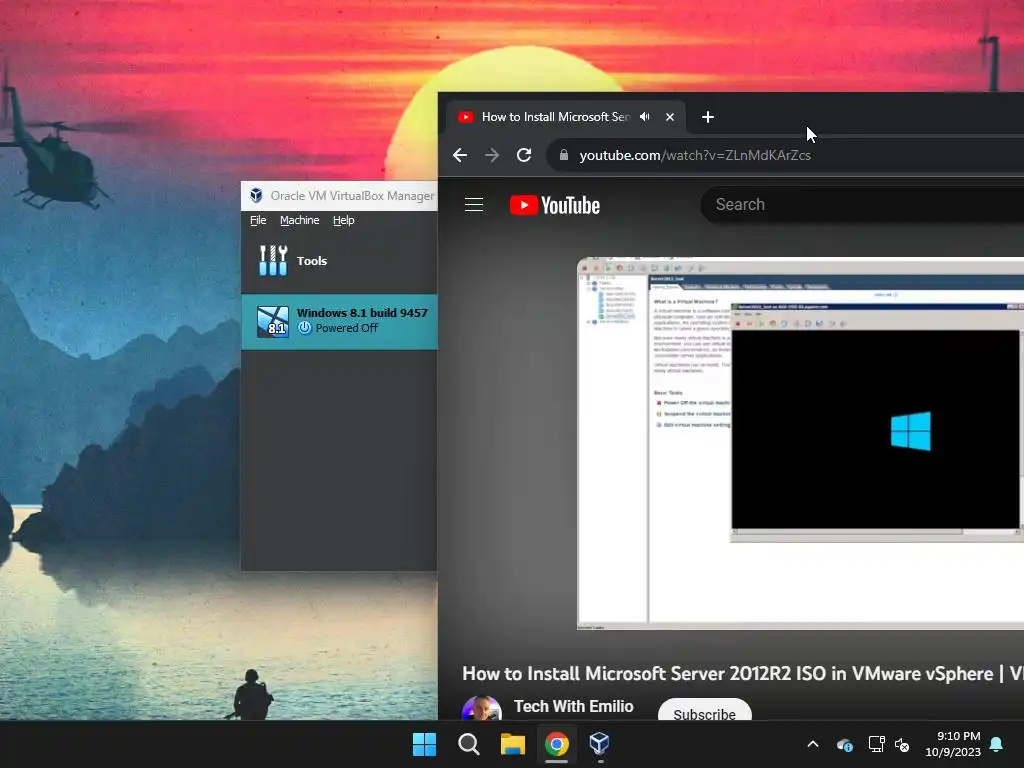Open taskbar Search
This screenshot has width=1024, height=768.
tap(468, 744)
